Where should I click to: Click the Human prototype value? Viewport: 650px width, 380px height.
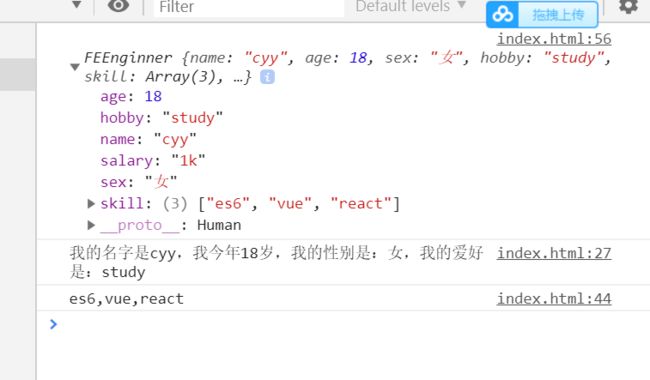[x=219, y=225]
